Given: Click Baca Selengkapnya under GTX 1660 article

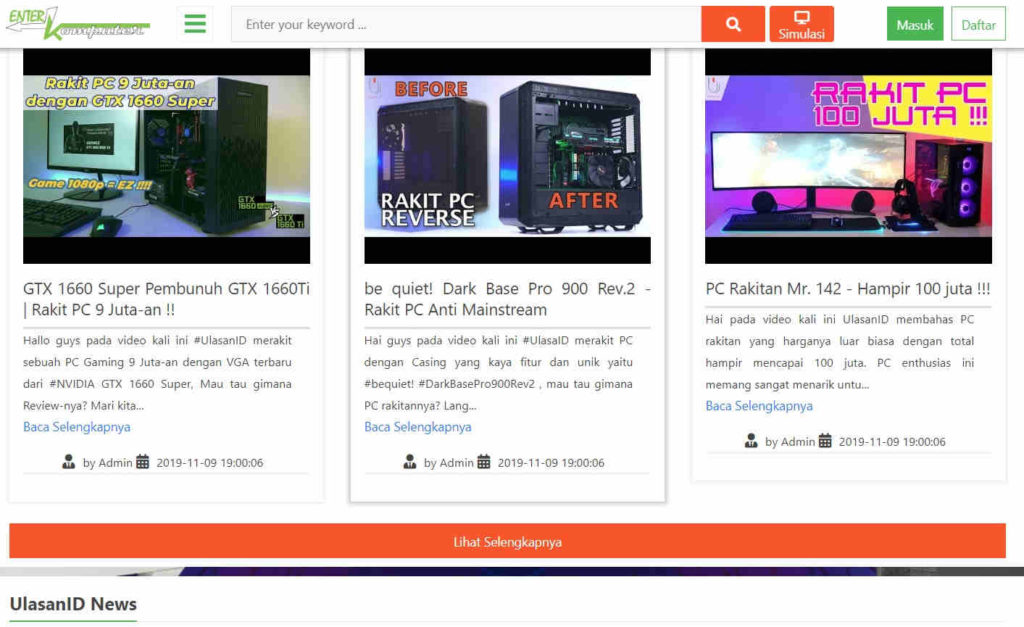Looking at the screenshot, I should pyautogui.click(x=76, y=427).
